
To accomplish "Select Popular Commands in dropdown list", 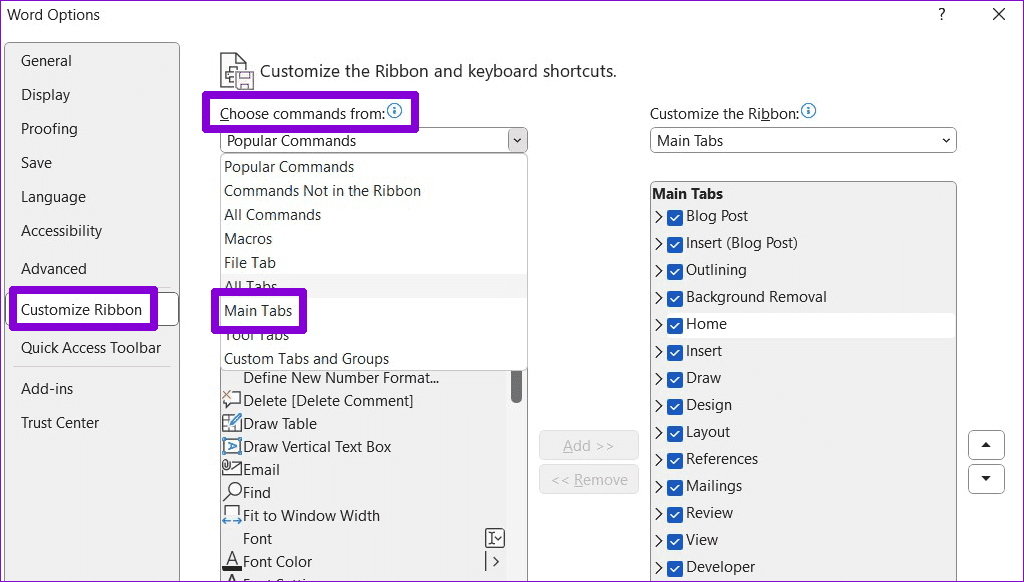I will (x=374, y=167).
